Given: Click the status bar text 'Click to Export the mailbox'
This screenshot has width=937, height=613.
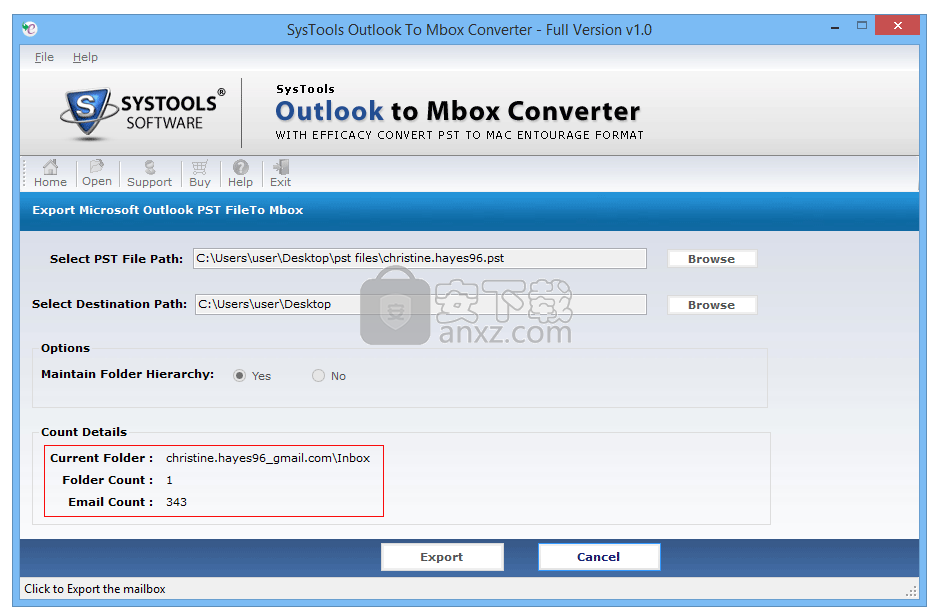Looking at the screenshot, I should coord(95,589).
